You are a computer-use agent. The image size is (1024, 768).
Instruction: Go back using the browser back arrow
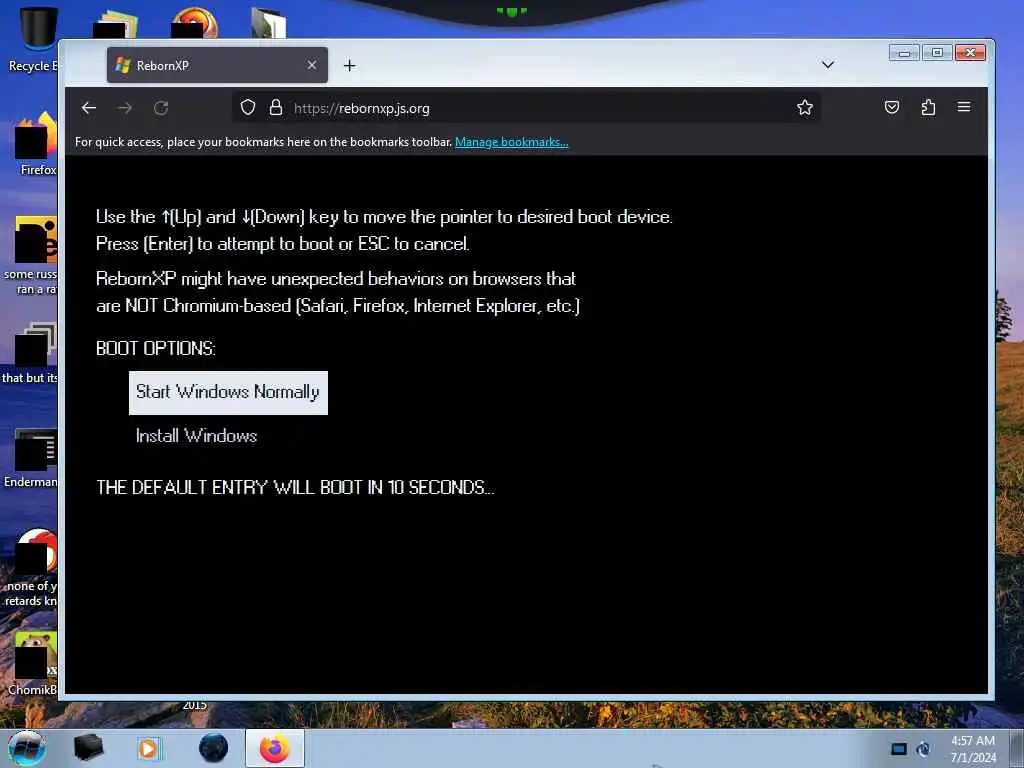89,108
